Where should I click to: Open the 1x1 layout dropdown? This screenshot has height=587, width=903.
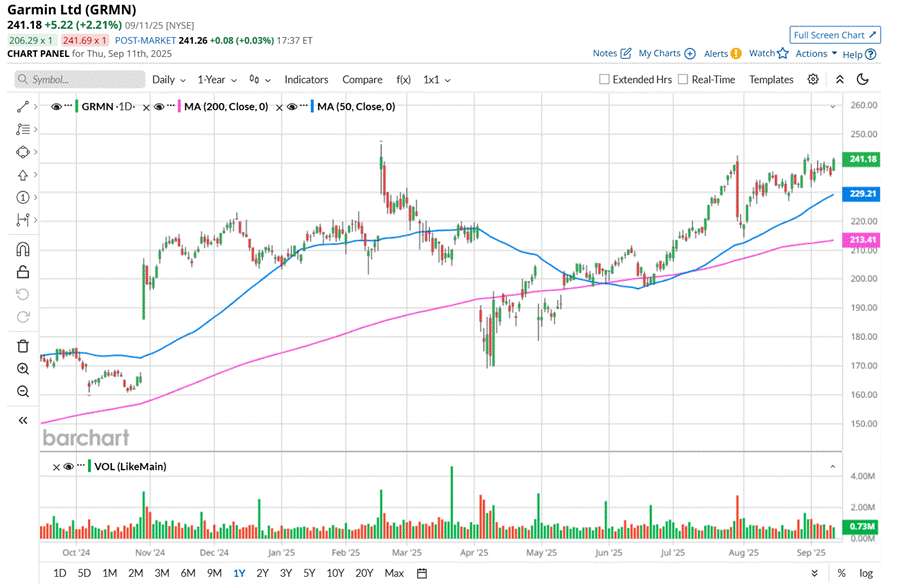[437, 79]
